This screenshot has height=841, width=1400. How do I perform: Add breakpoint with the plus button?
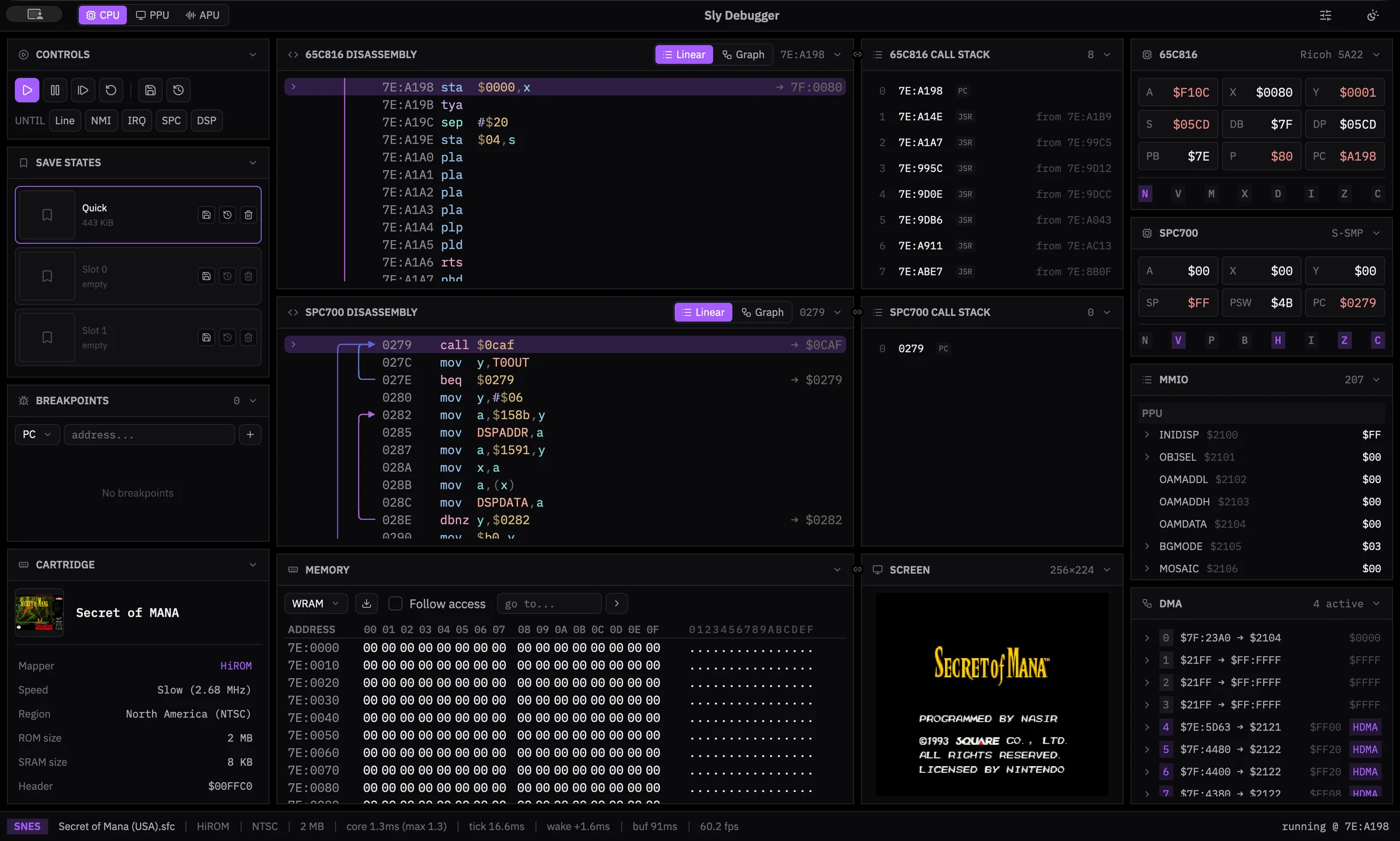click(250, 434)
